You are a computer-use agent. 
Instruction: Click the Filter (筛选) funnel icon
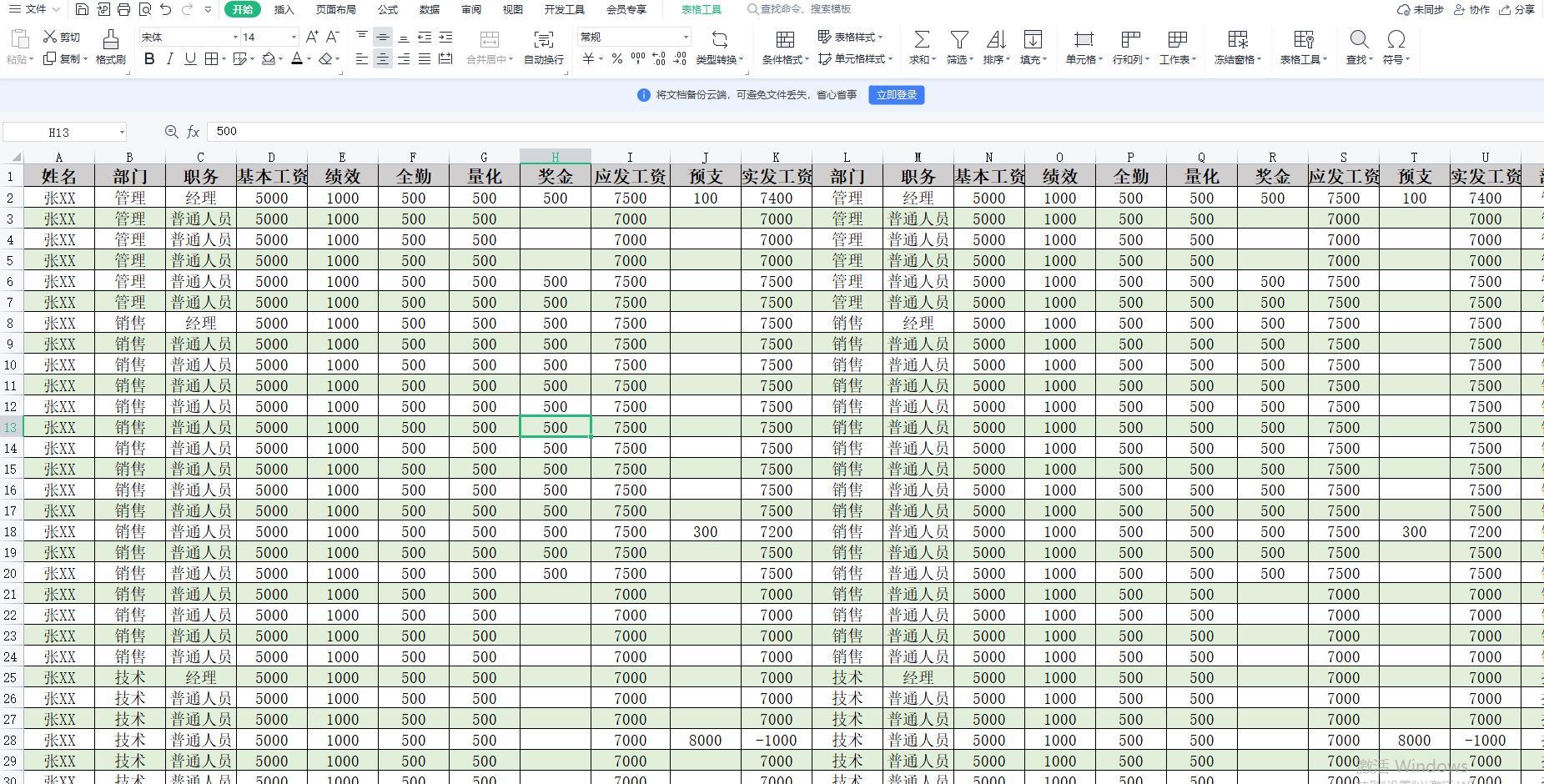[x=959, y=39]
